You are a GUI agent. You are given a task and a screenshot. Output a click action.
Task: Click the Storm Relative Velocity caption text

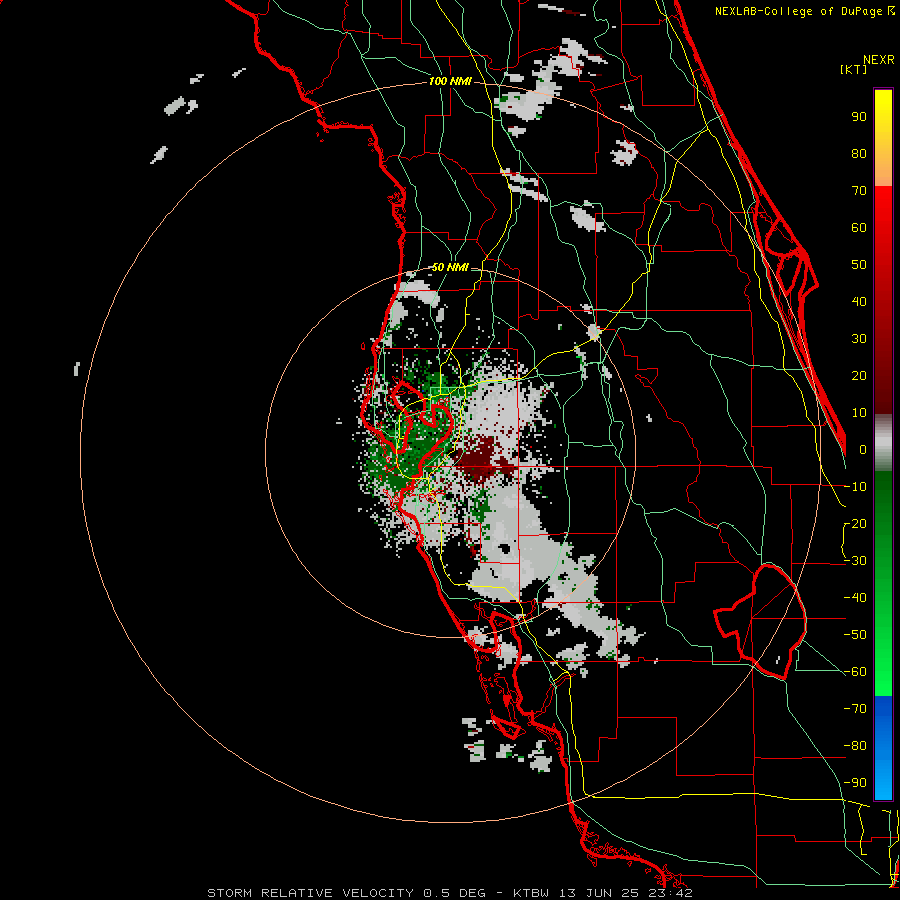450,893
